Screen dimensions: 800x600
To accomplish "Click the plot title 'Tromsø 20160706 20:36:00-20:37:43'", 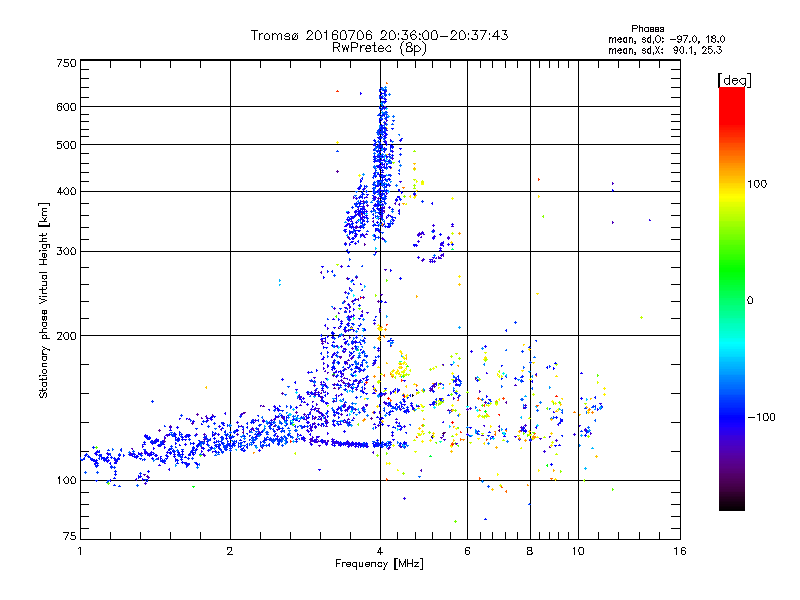I will [x=379, y=35].
